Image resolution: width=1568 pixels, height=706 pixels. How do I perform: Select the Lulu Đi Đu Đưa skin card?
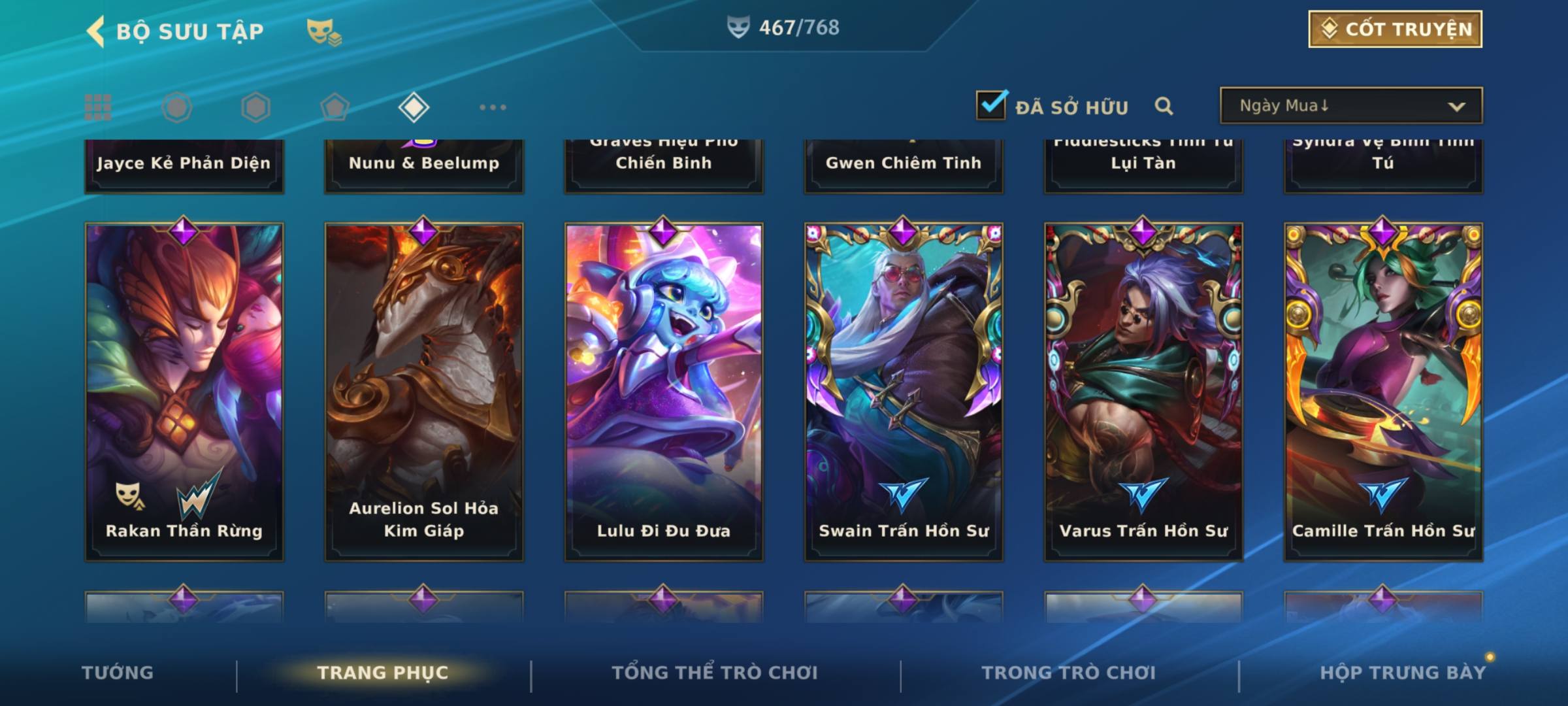click(664, 391)
